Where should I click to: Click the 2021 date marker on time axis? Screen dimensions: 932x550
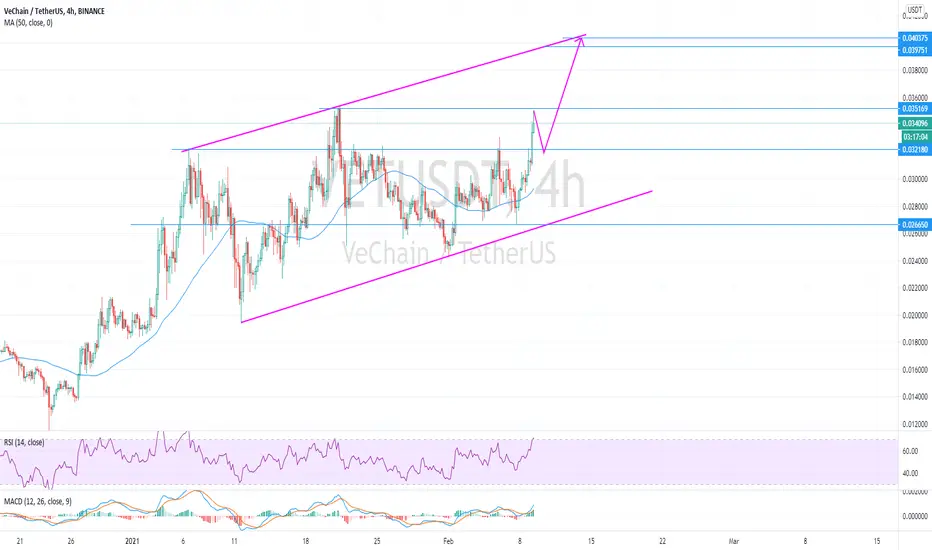(x=133, y=541)
